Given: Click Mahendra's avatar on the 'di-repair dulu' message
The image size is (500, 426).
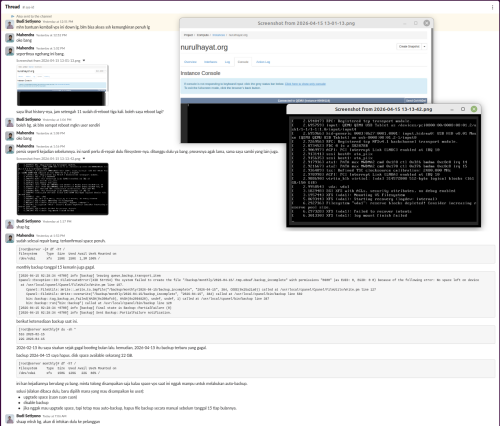Looking at the screenshot, I should click(x=10, y=149).
